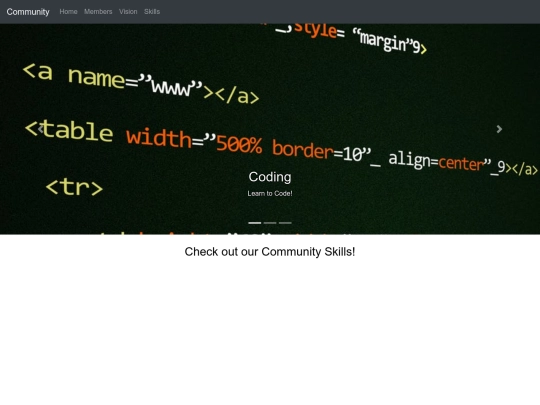Jump to the third carousel indicator

pos(285,223)
